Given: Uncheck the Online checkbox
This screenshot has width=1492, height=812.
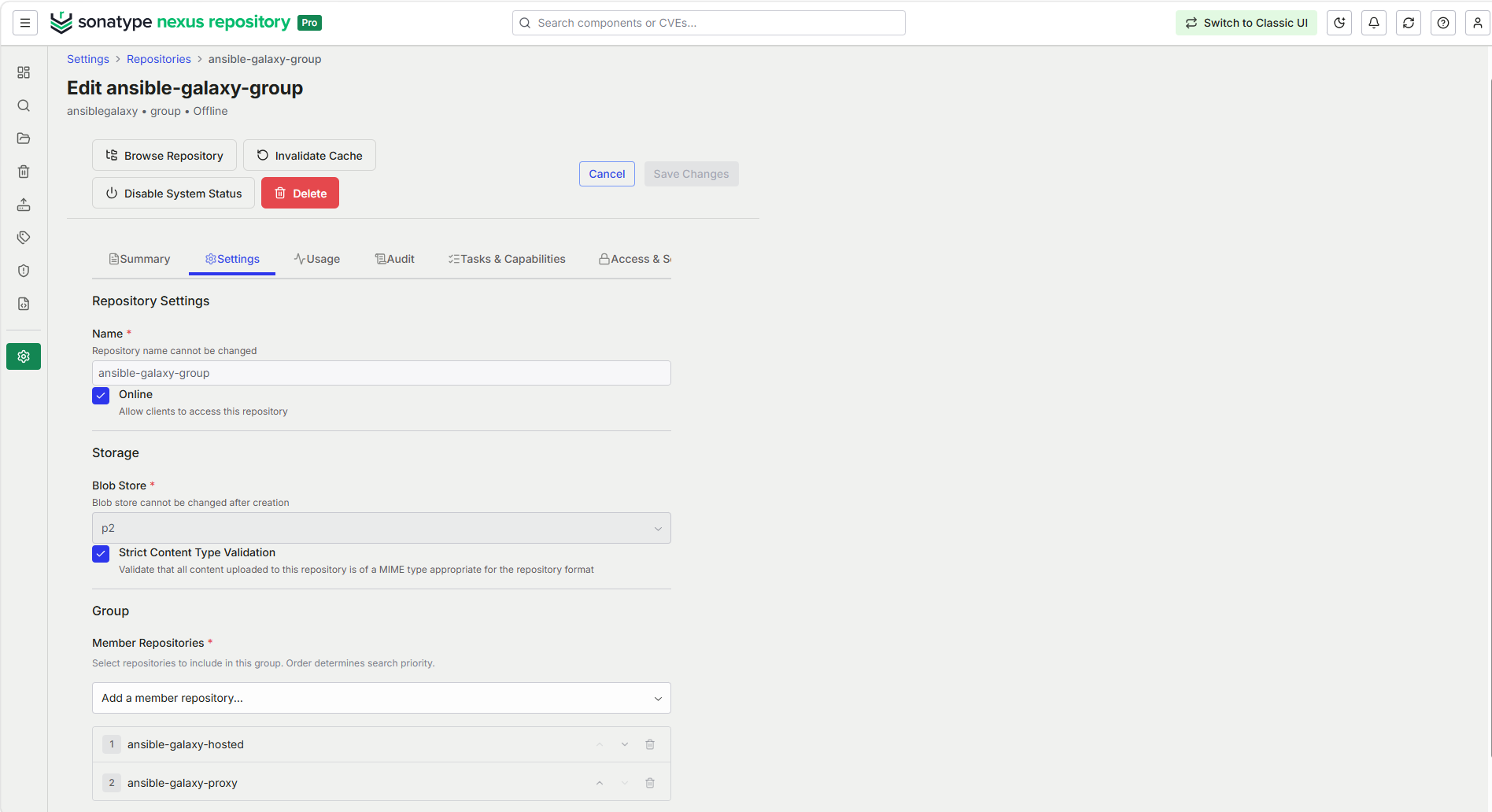Looking at the screenshot, I should click(x=101, y=395).
